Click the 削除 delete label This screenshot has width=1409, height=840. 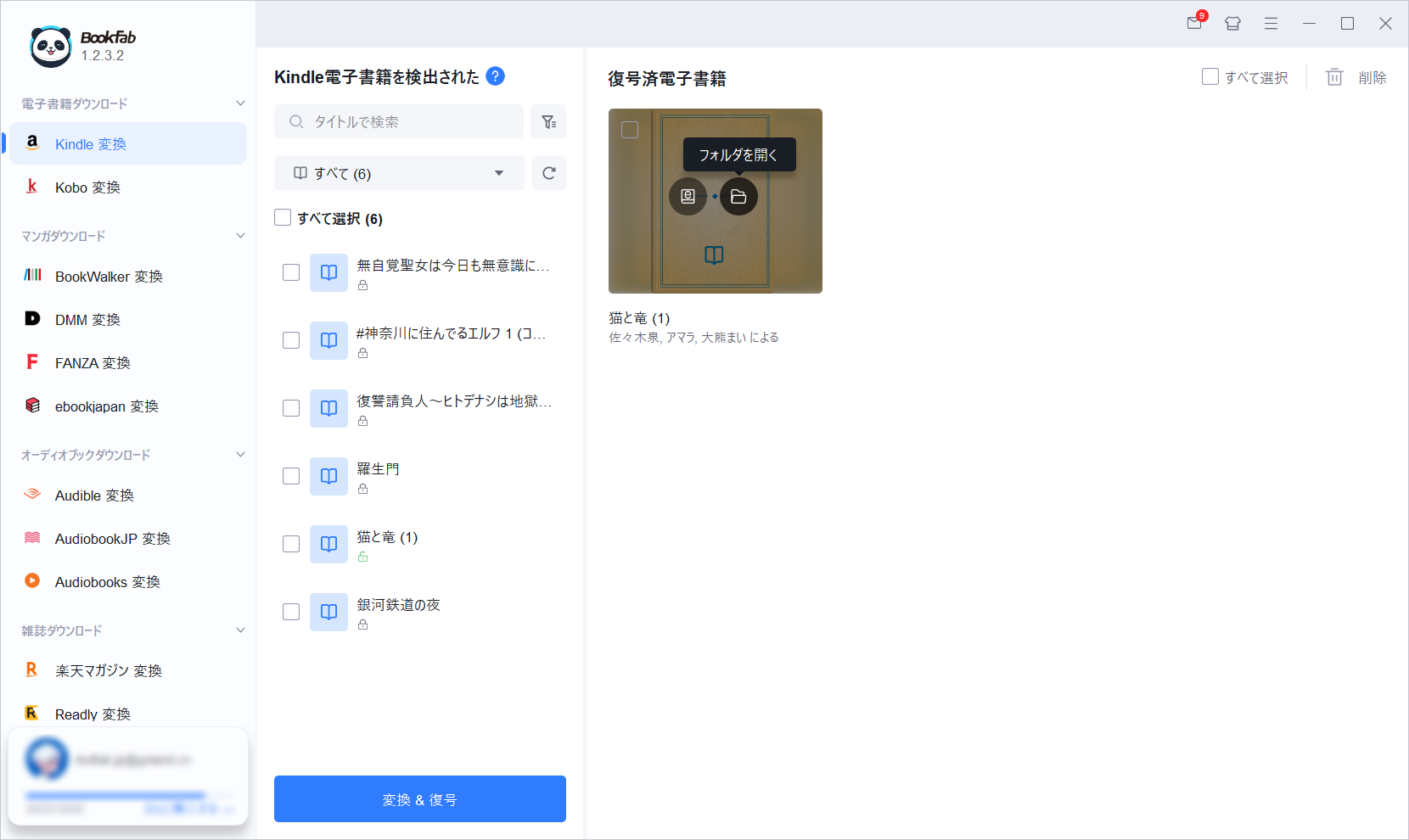point(1372,77)
